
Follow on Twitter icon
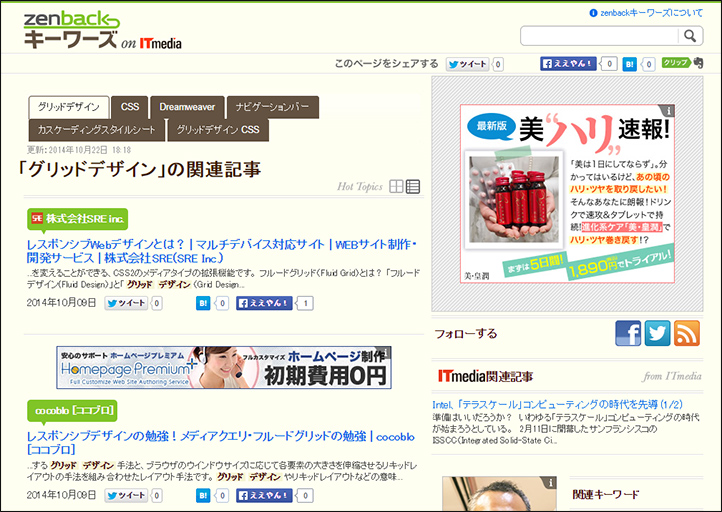(x=657, y=333)
